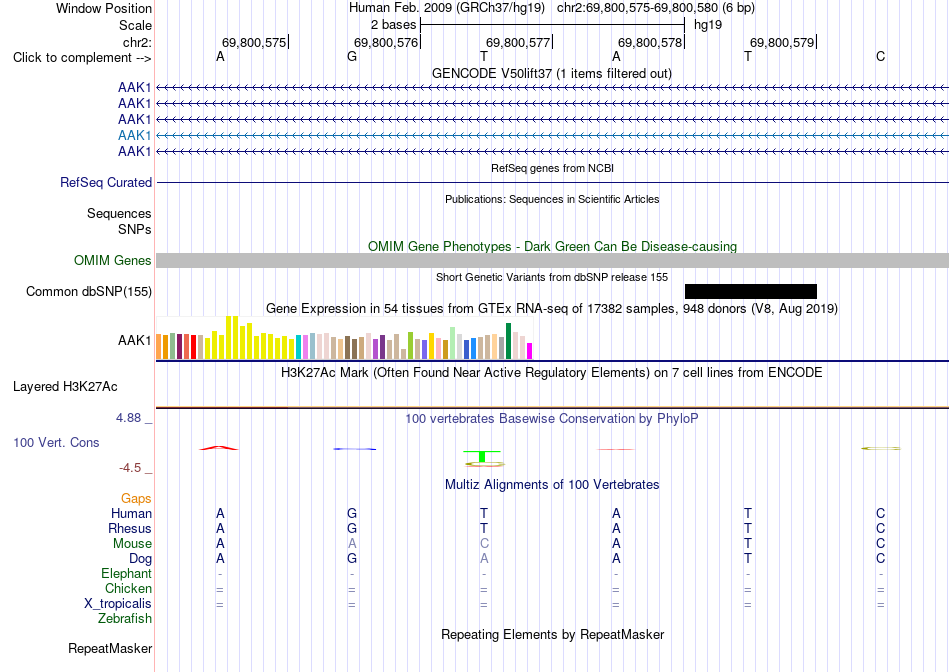Click the gray A base in the Dog row
The image size is (950, 672).
click(x=484, y=559)
